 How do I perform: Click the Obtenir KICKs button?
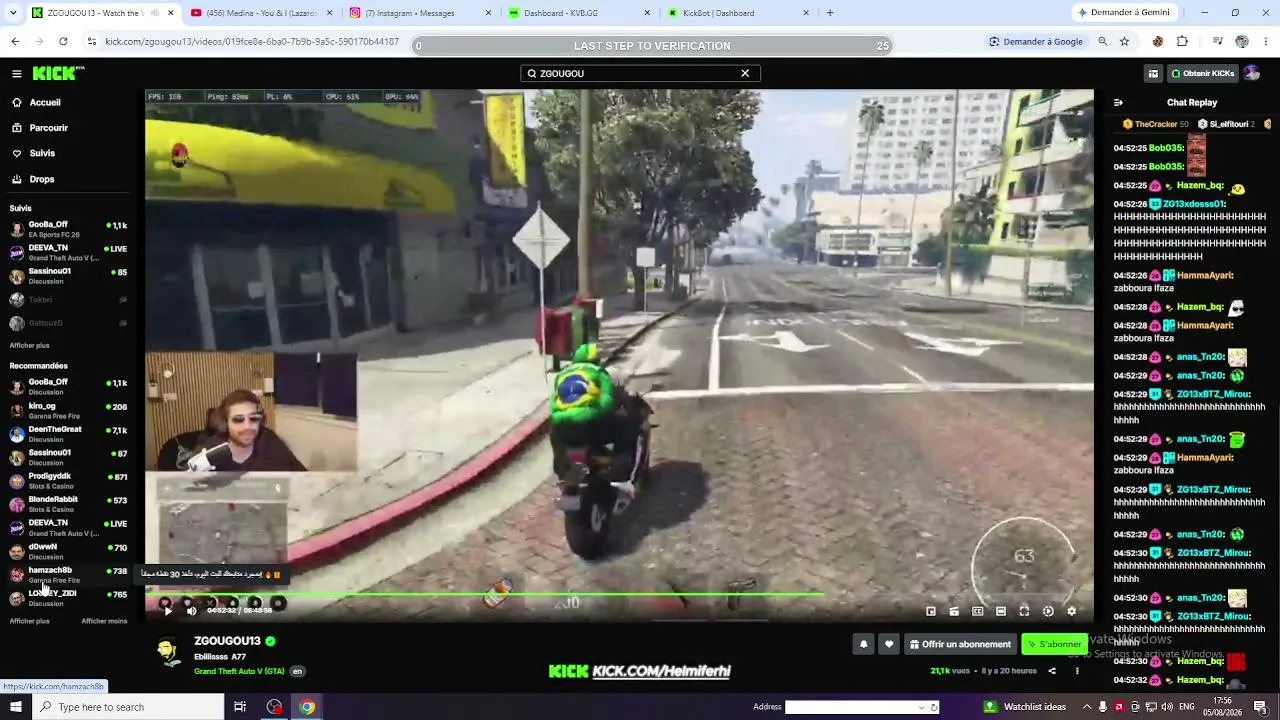(1203, 73)
